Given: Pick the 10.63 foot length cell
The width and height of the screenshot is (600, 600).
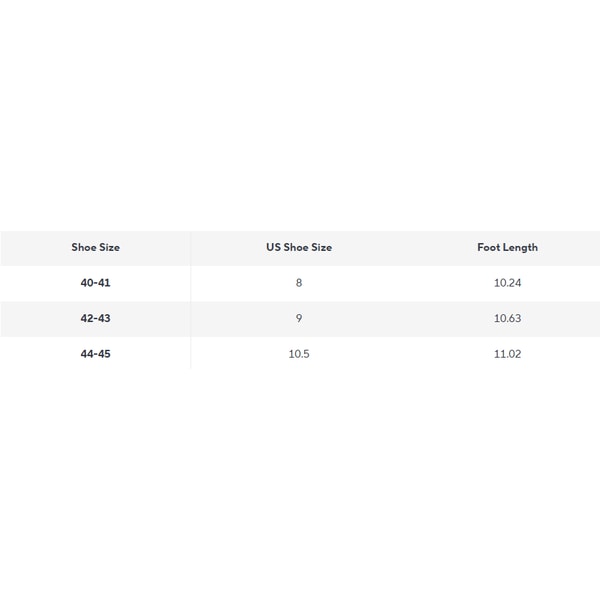Looking at the screenshot, I should (x=507, y=318).
